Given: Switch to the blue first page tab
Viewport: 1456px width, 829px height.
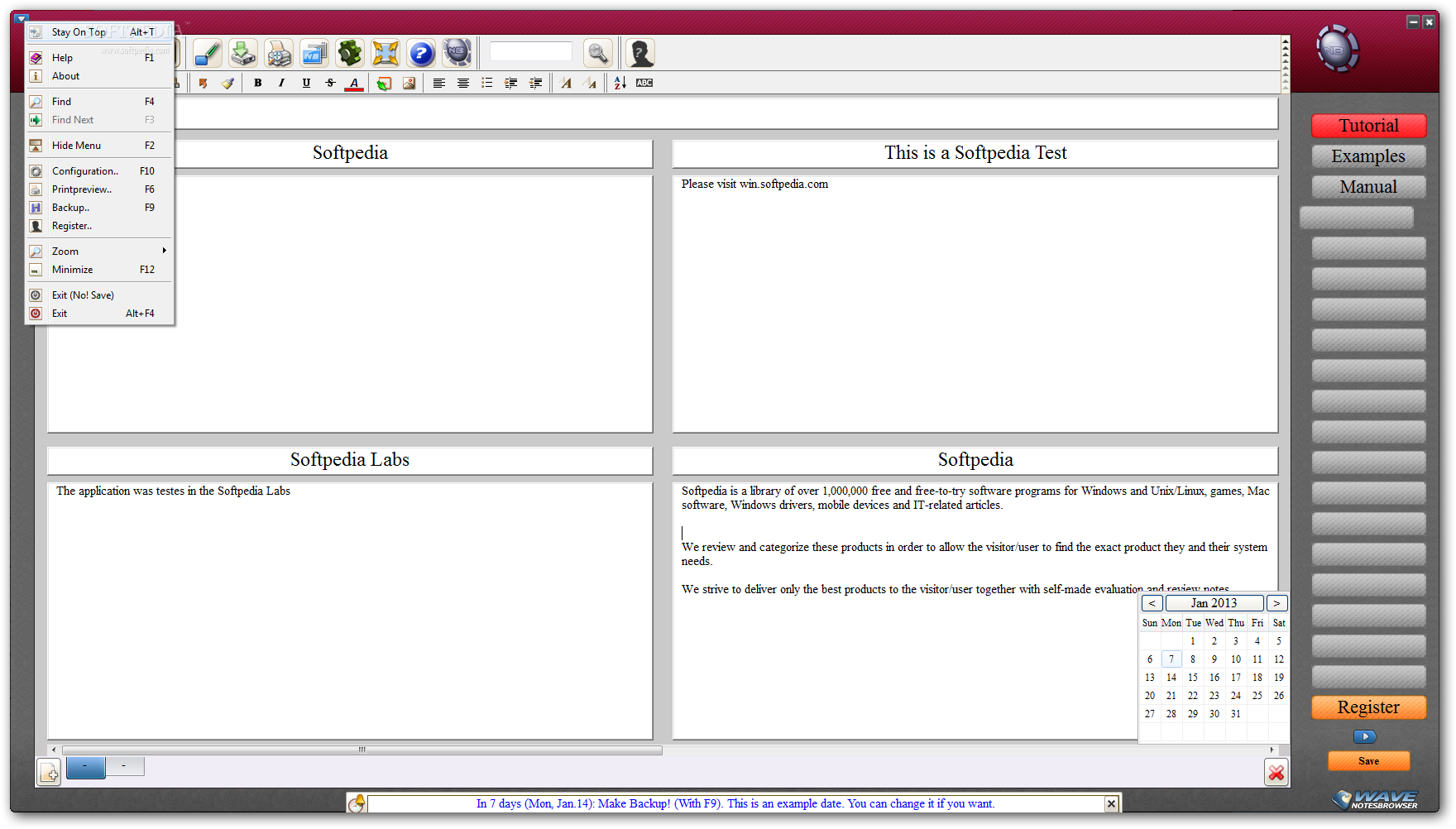Looking at the screenshot, I should pyautogui.click(x=85, y=767).
